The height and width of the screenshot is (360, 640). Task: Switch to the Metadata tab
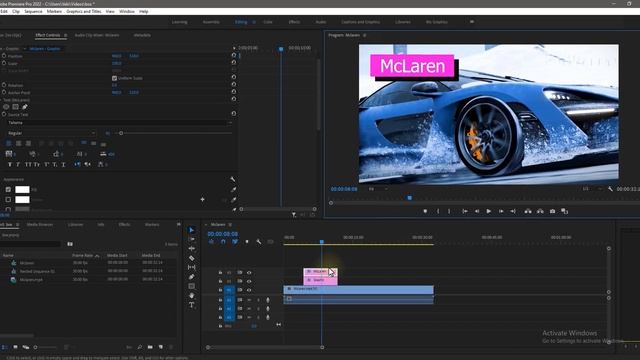142,35
